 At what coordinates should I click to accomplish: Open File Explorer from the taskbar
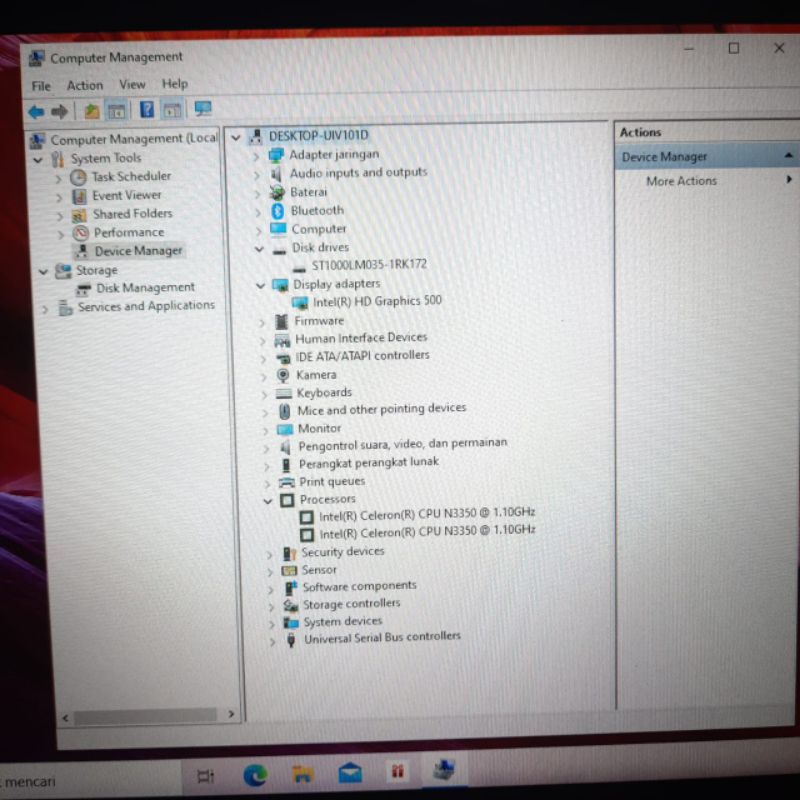302,773
